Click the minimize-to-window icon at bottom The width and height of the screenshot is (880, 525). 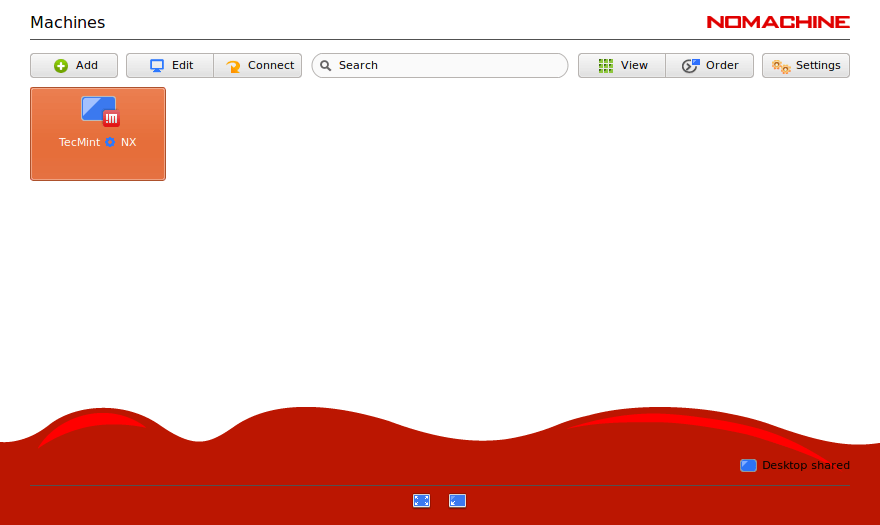457,500
